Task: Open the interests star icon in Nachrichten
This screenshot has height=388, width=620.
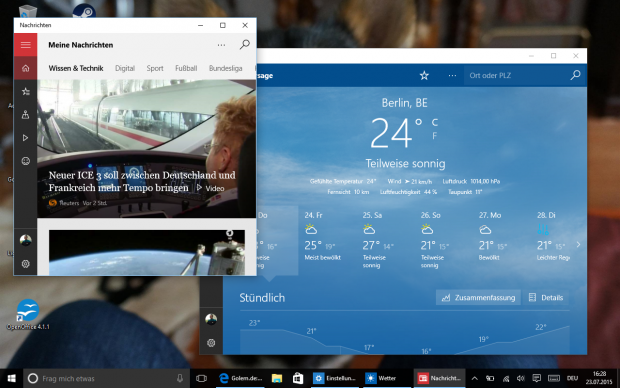Action: pyautogui.click(x=25, y=91)
